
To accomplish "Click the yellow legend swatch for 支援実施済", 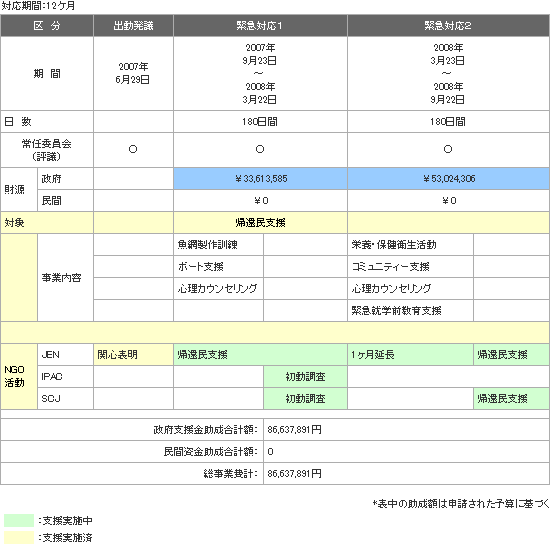I will pyautogui.click(x=19, y=537).
